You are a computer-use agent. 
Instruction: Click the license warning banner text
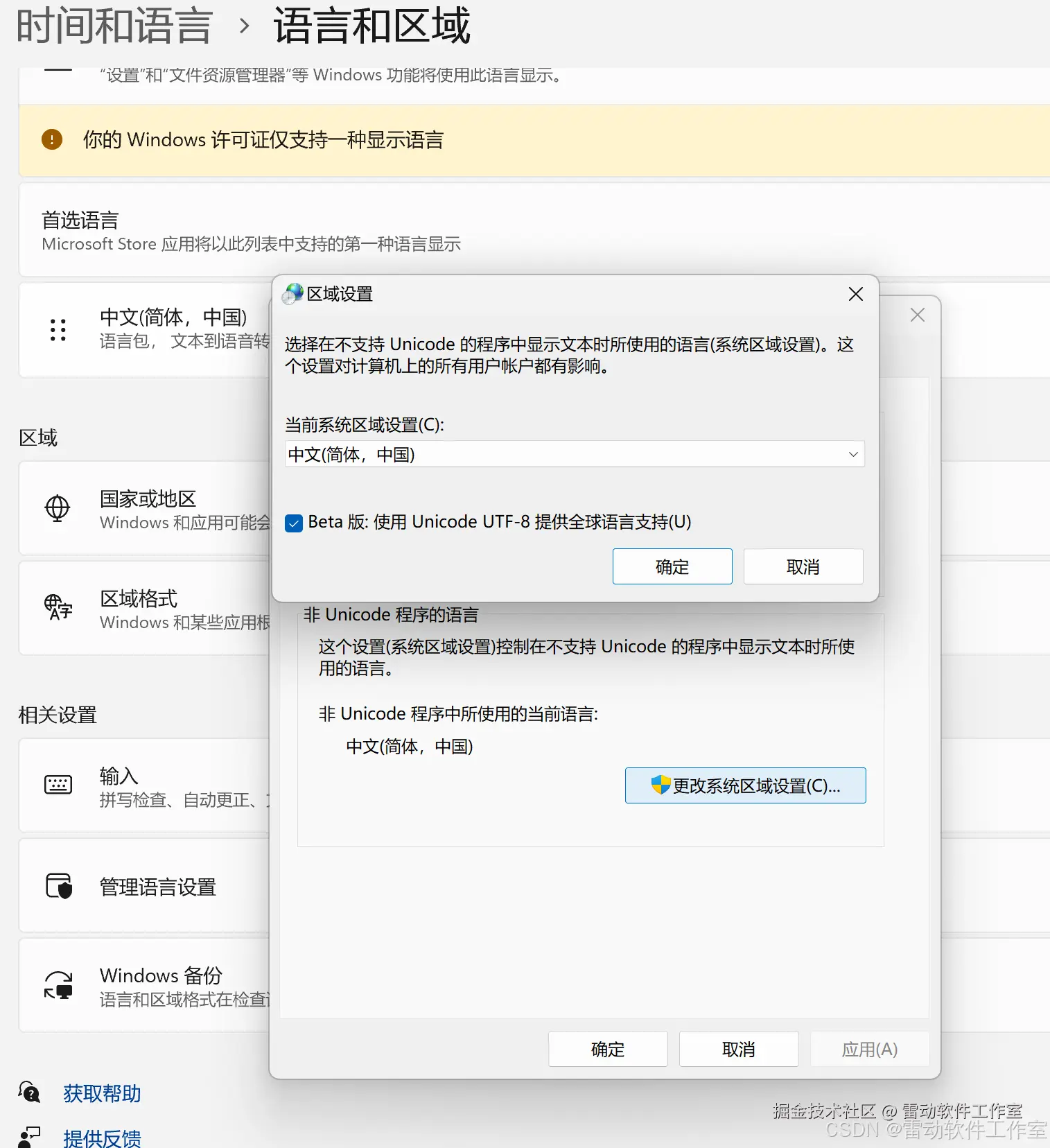click(263, 140)
